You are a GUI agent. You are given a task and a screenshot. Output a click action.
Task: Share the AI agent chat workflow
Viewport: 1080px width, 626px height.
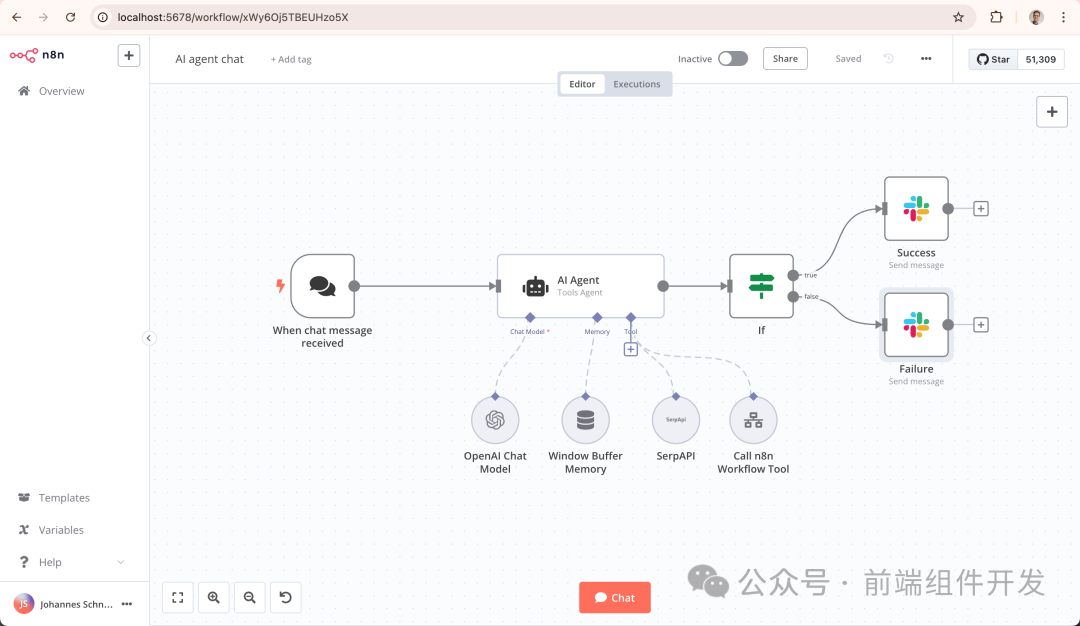tap(784, 59)
